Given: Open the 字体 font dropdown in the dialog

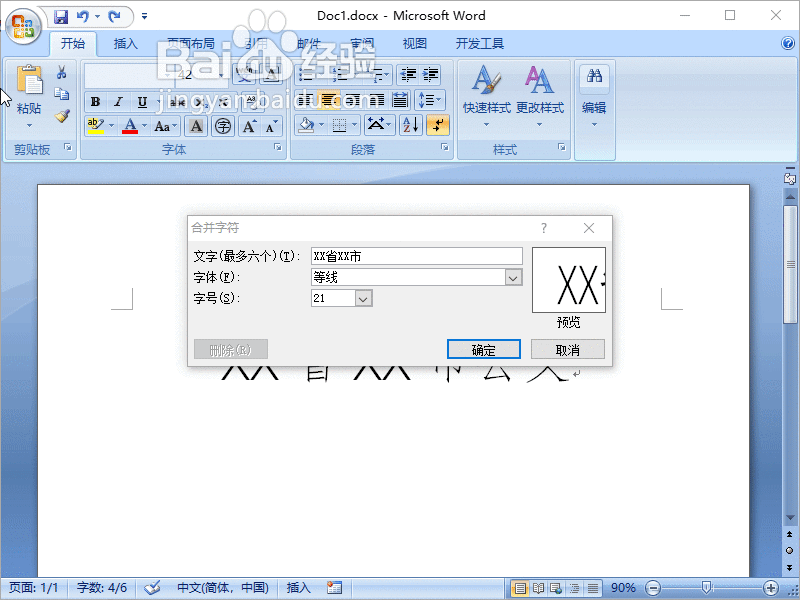Looking at the screenshot, I should point(513,276).
